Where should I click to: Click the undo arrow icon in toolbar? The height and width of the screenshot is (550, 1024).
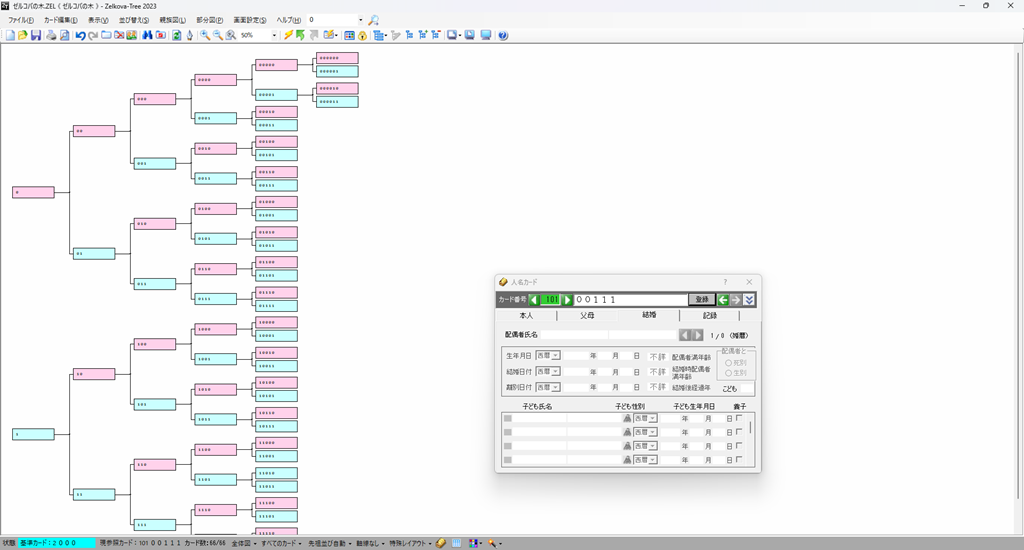click(80, 35)
